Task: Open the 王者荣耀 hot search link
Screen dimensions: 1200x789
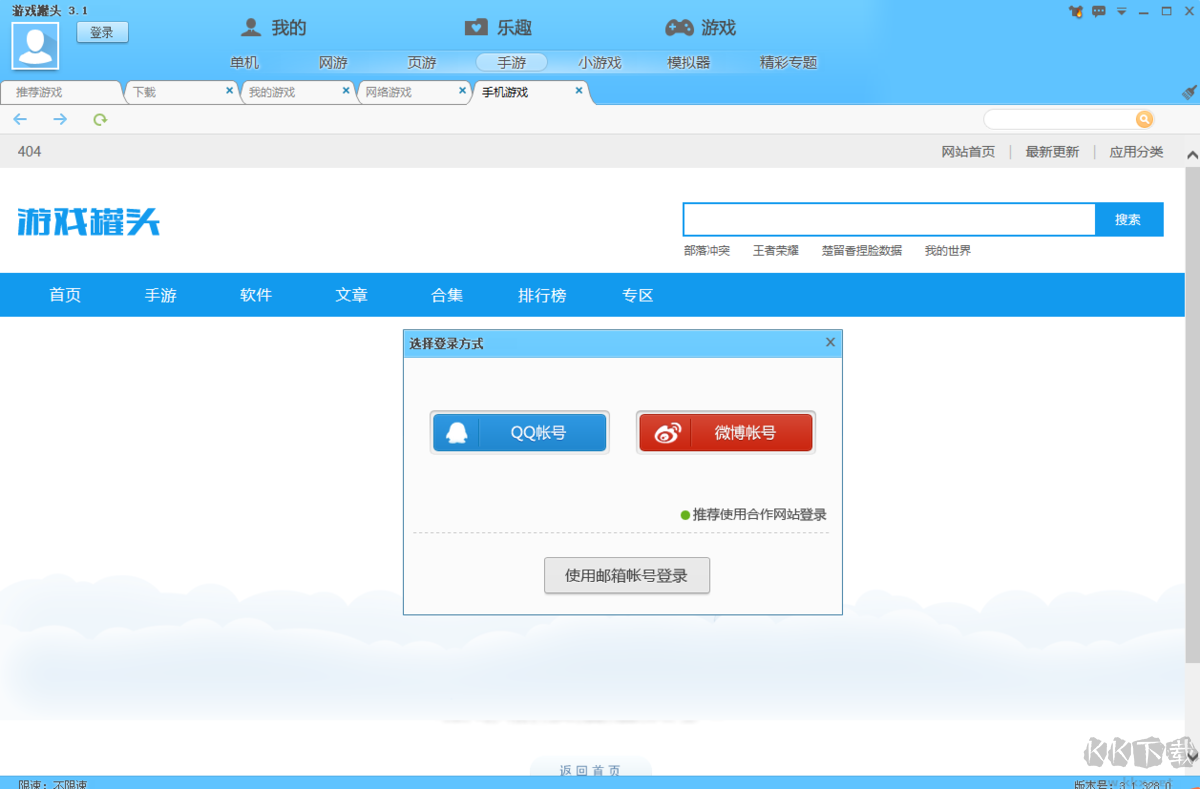Action: [x=775, y=251]
